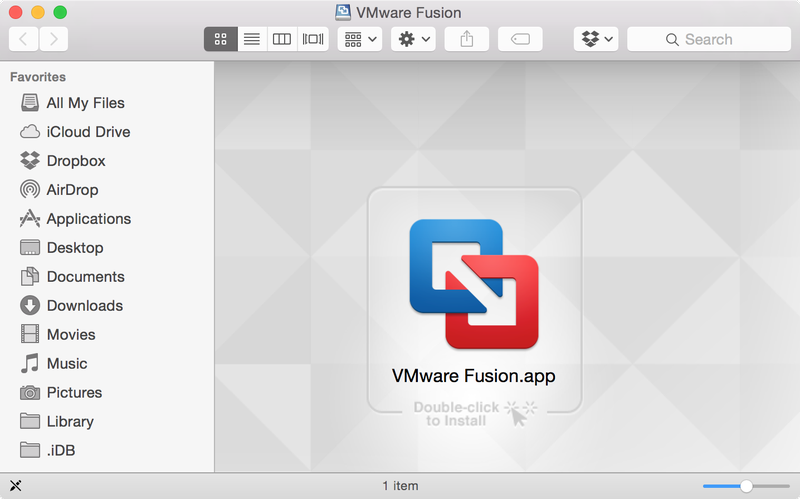Switch to icon view
This screenshot has height=499, width=800.
pos(221,39)
